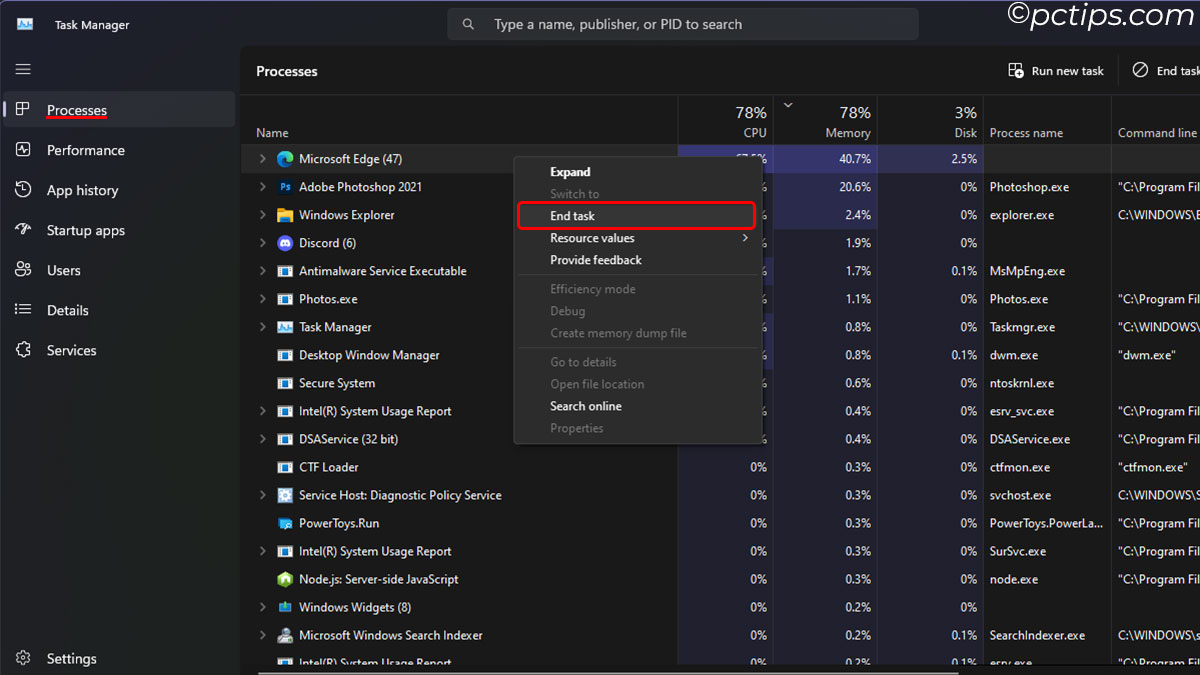
Task: Click the search magnifier icon
Action: [x=468, y=23]
